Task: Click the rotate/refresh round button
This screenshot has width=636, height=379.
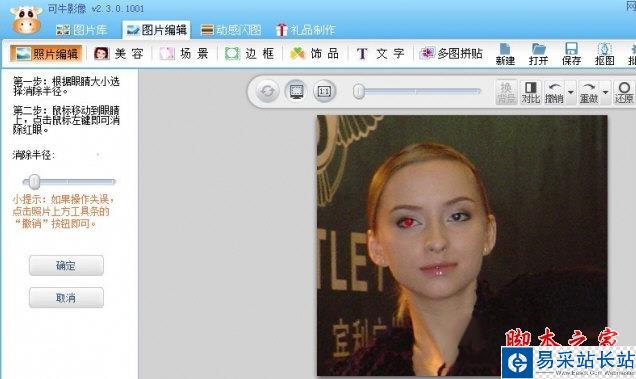Action: tap(267, 91)
